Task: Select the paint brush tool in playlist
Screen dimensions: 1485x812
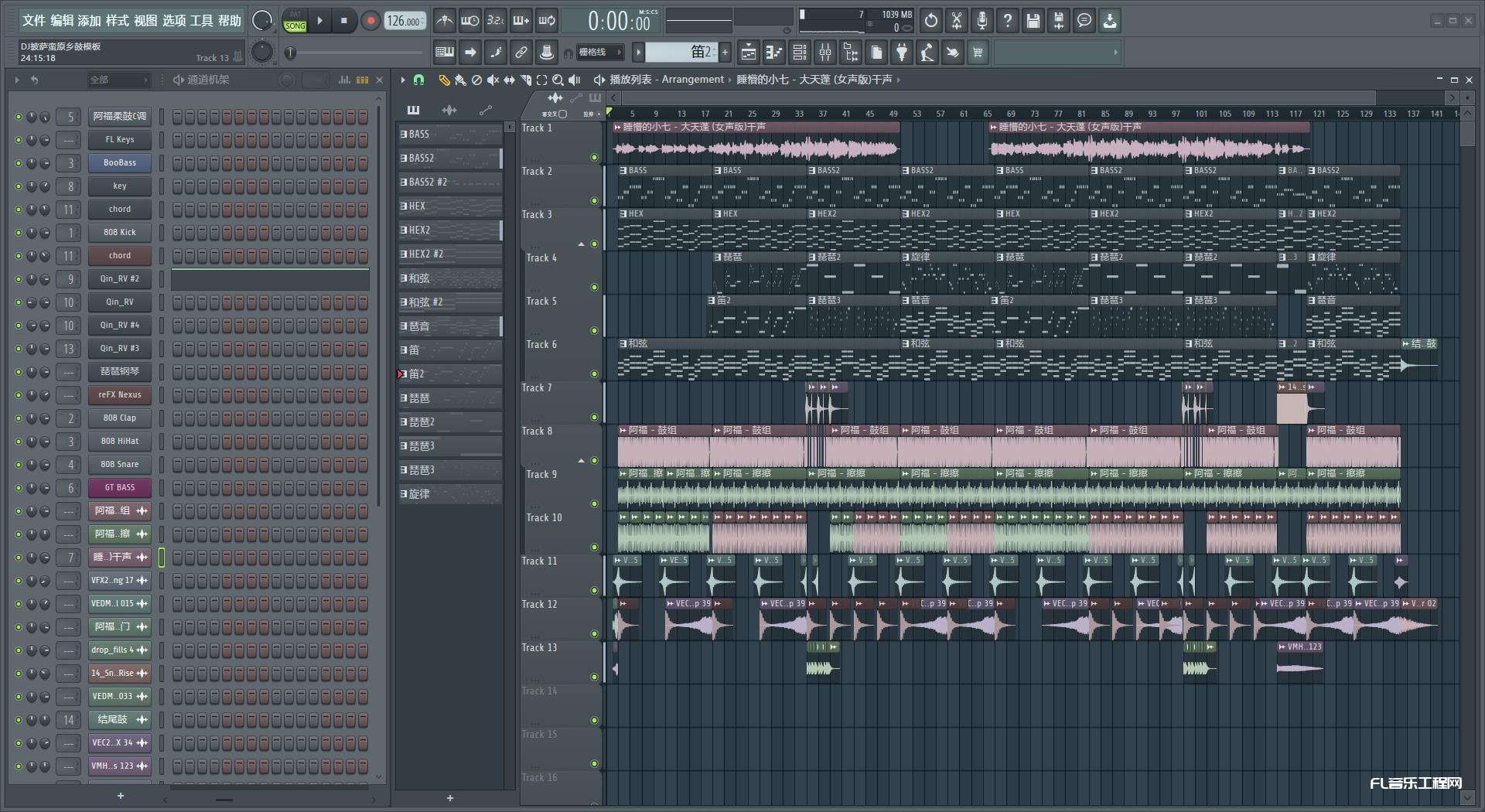Action: coord(460,80)
